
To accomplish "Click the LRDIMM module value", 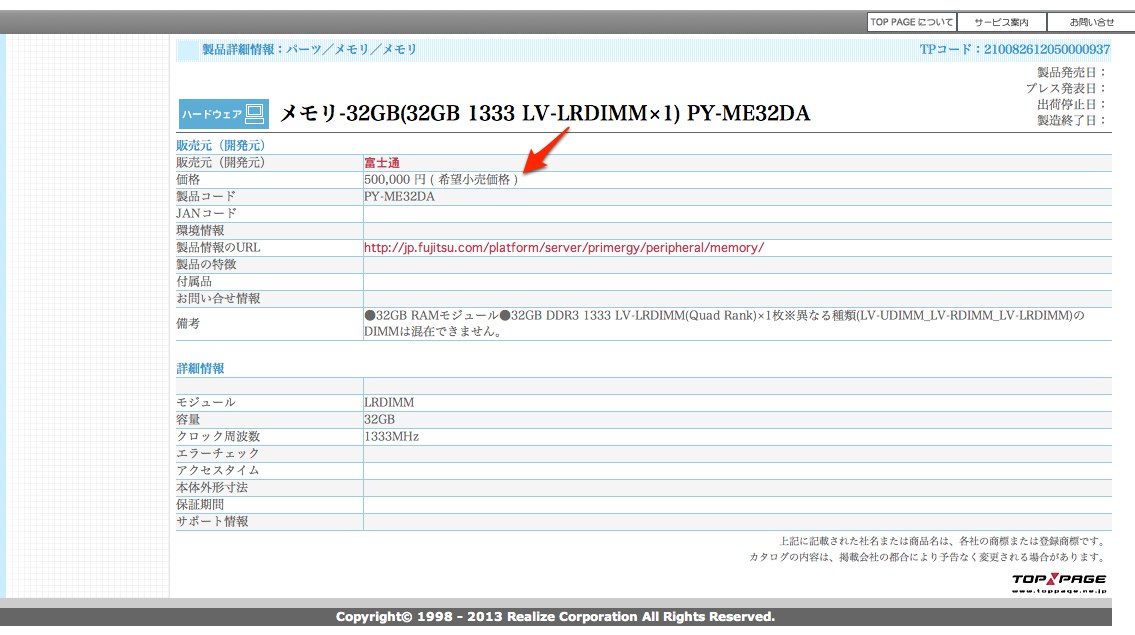I will [389, 403].
